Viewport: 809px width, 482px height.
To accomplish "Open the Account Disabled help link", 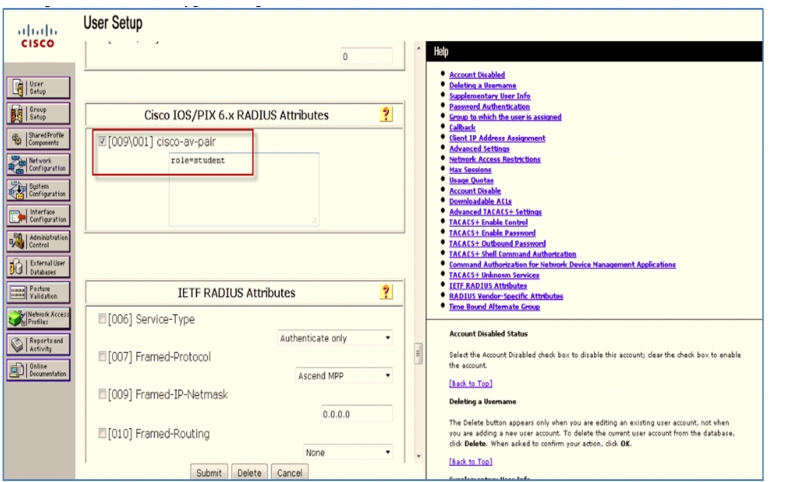I will pos(477,75).
